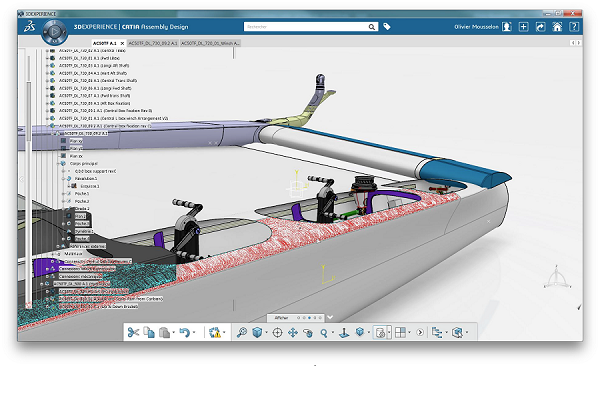This screenshot has width=600, height=400.
Task: Click the tag icon beside search
Action: 387,26
